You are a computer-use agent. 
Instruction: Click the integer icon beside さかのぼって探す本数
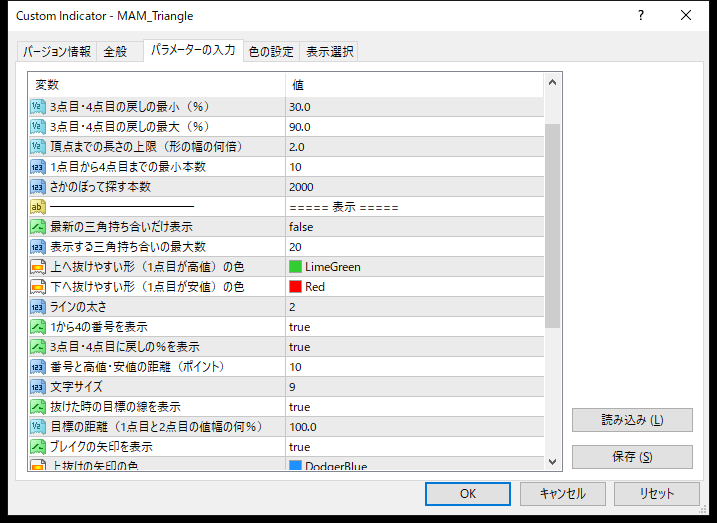38,187
